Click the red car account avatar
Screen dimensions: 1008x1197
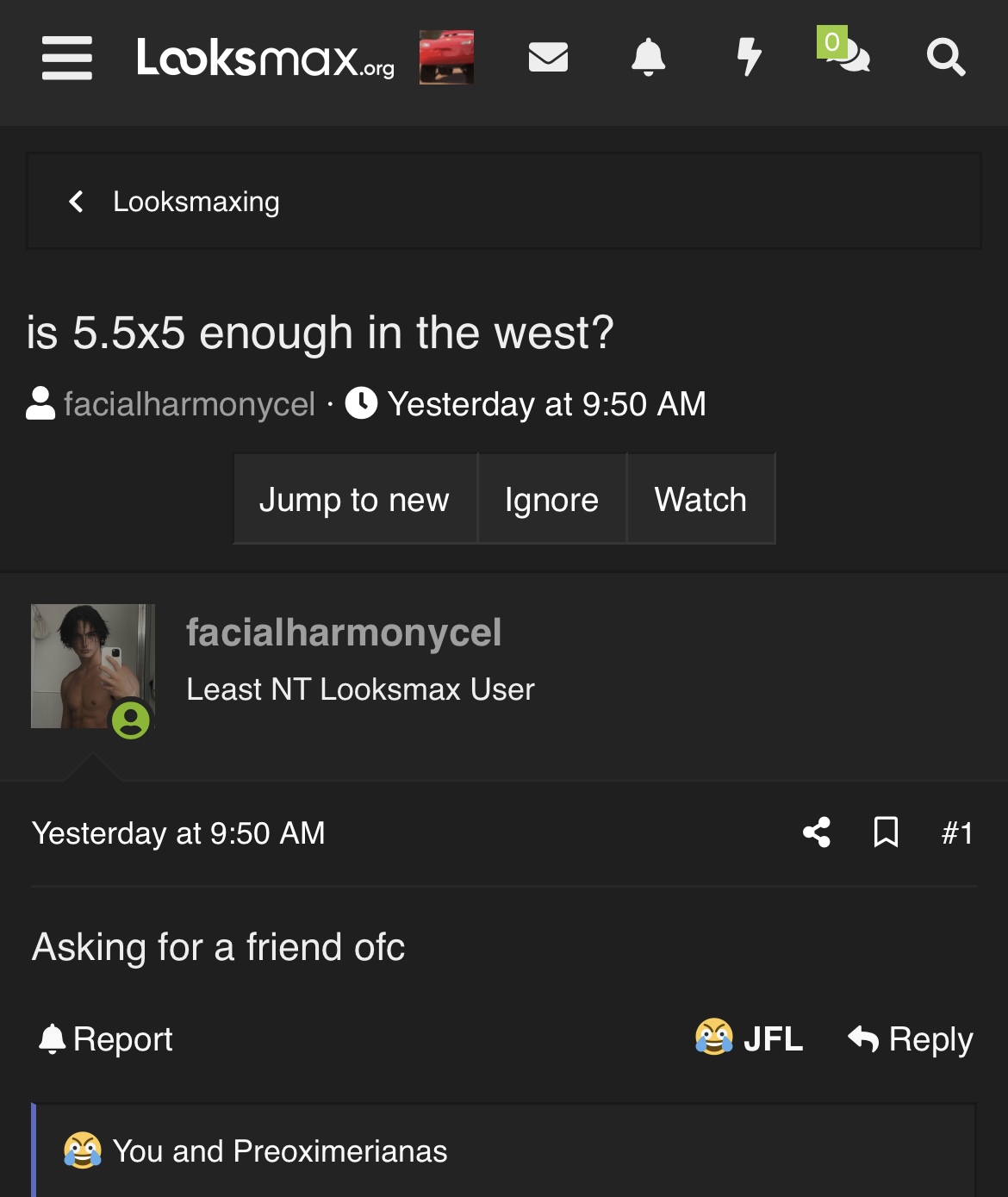[446, 57]
